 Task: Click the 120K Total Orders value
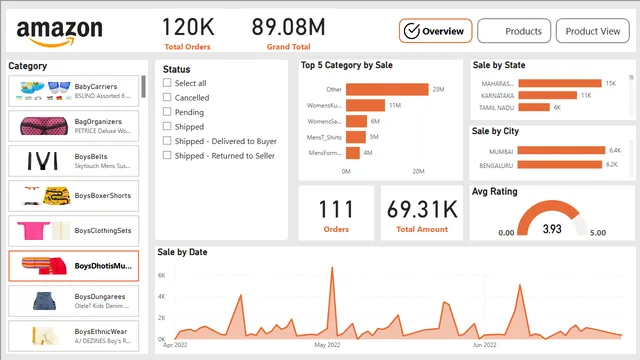coord(188,27)
